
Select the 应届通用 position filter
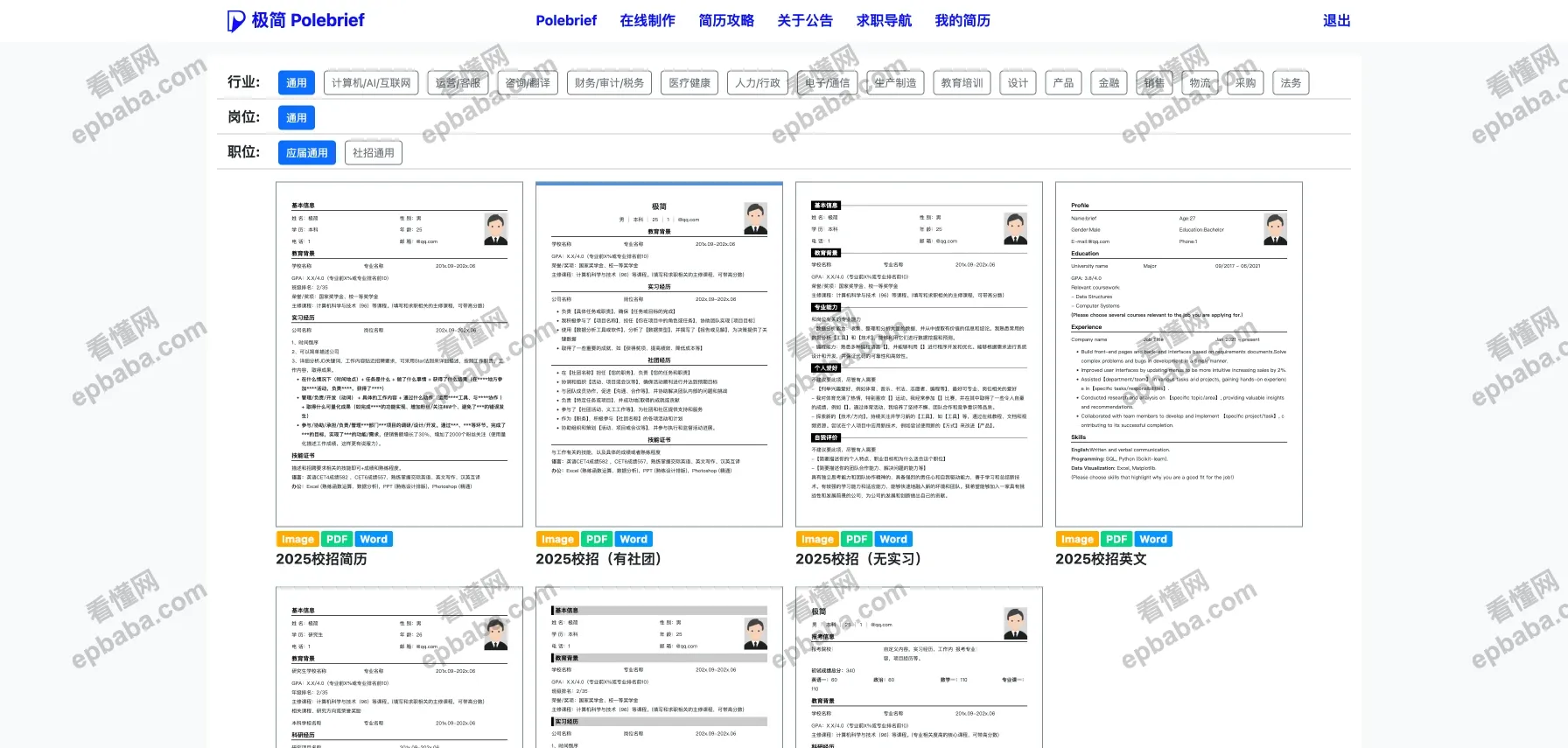(x=307, y=152)
